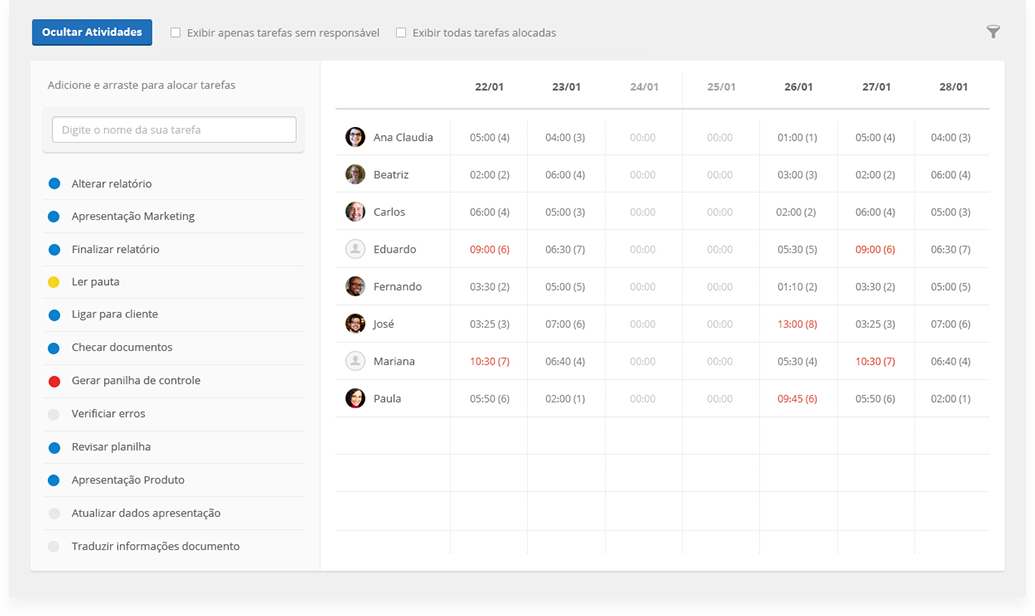Click blue dot beside Apresentação Marketing

54,217
